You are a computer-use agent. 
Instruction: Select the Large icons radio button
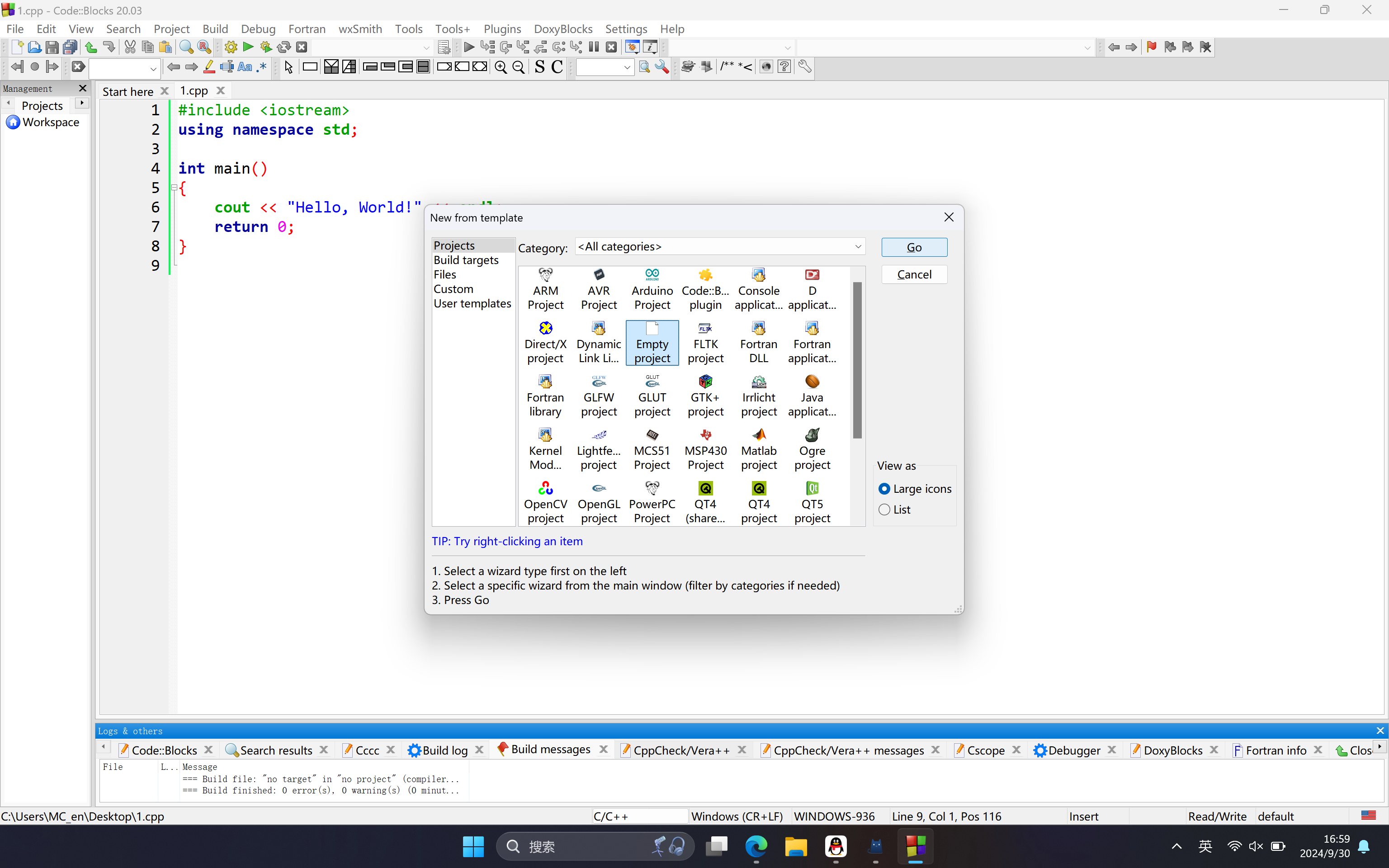pos(884,489)
